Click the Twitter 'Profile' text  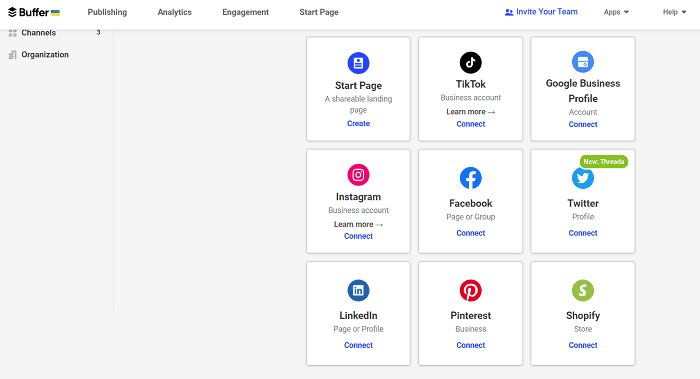click(583, 217)
